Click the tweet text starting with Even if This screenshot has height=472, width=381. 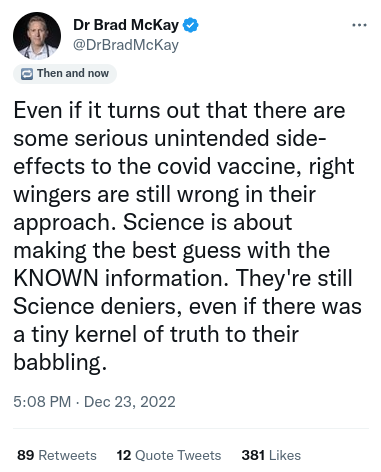tap(187, 236)
